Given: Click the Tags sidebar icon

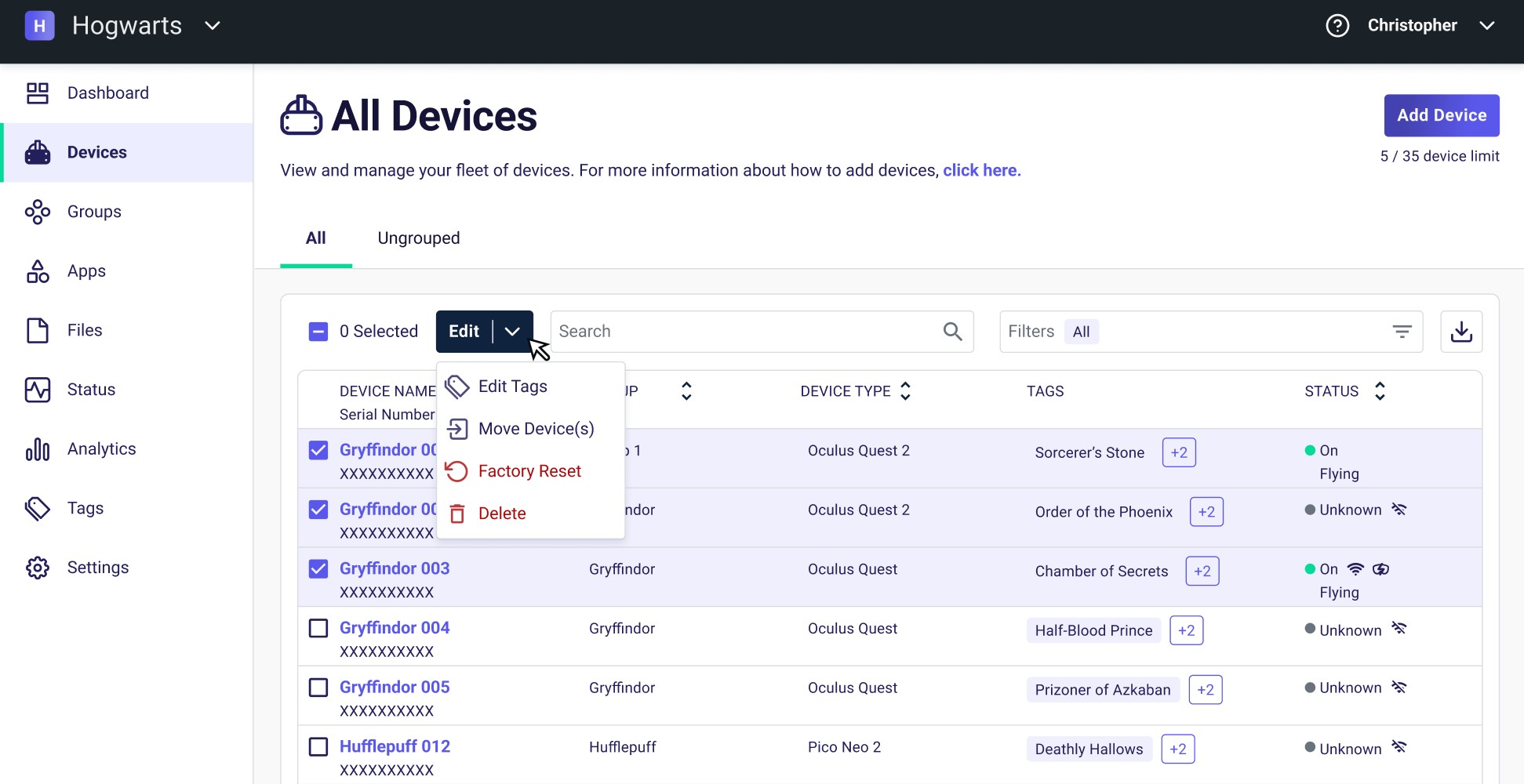Looking at the screenshot, I should point(38,509).
